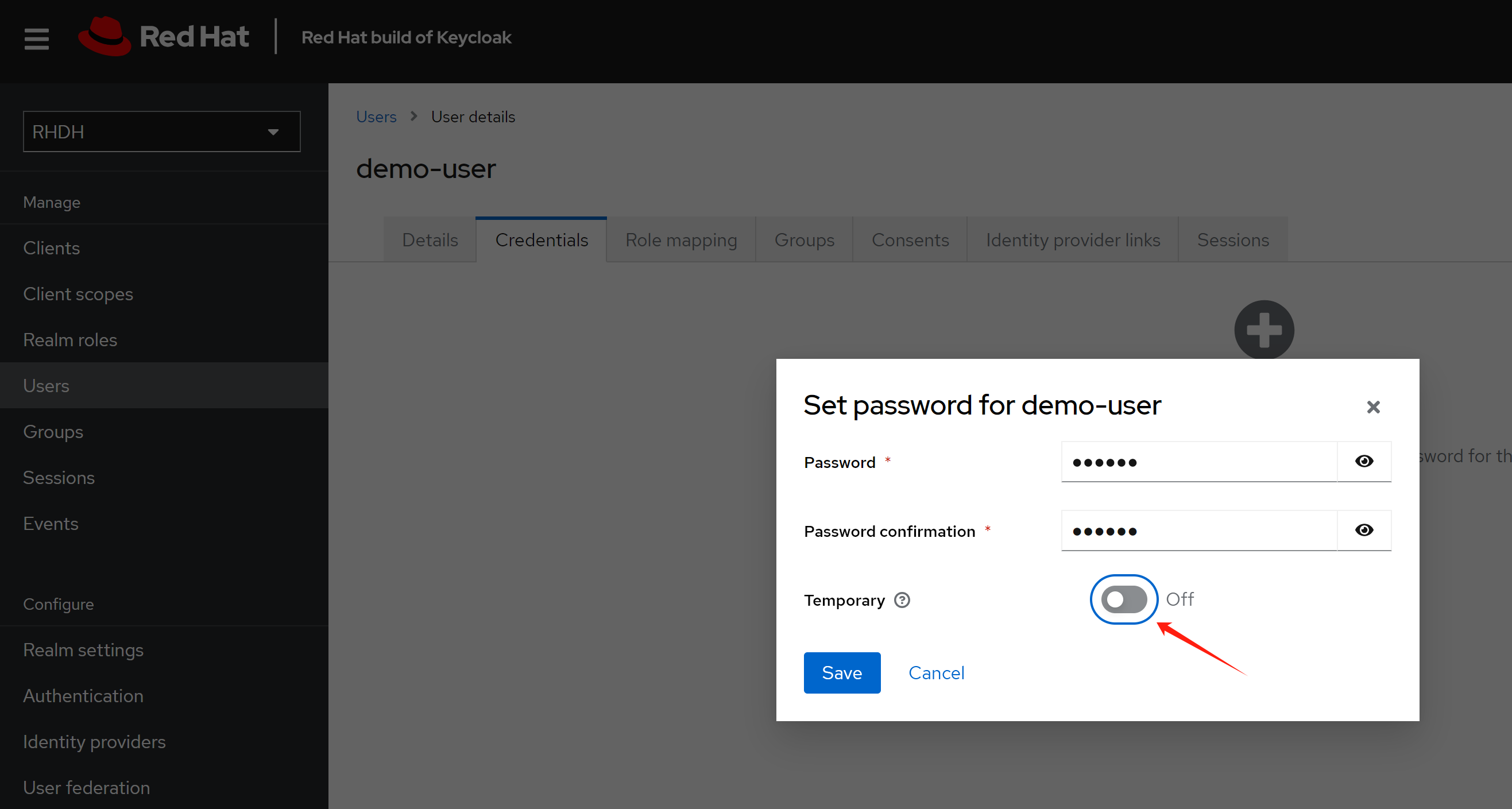The image size is (1512, 809).
Task: Reveal the Password confirmation value
Action: click(1363, 531)
